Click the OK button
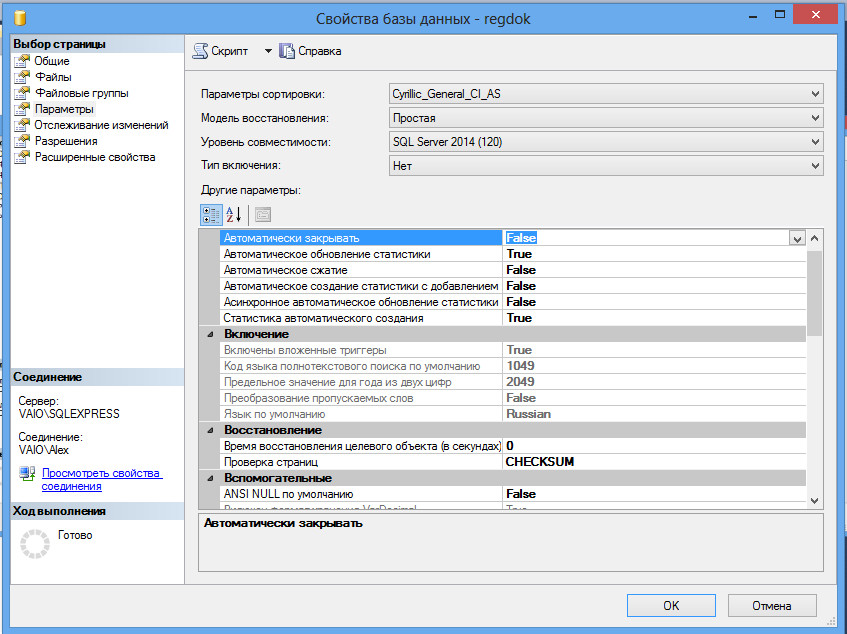Viewport: 847px width, 634px height. click(x=671, y=605)
